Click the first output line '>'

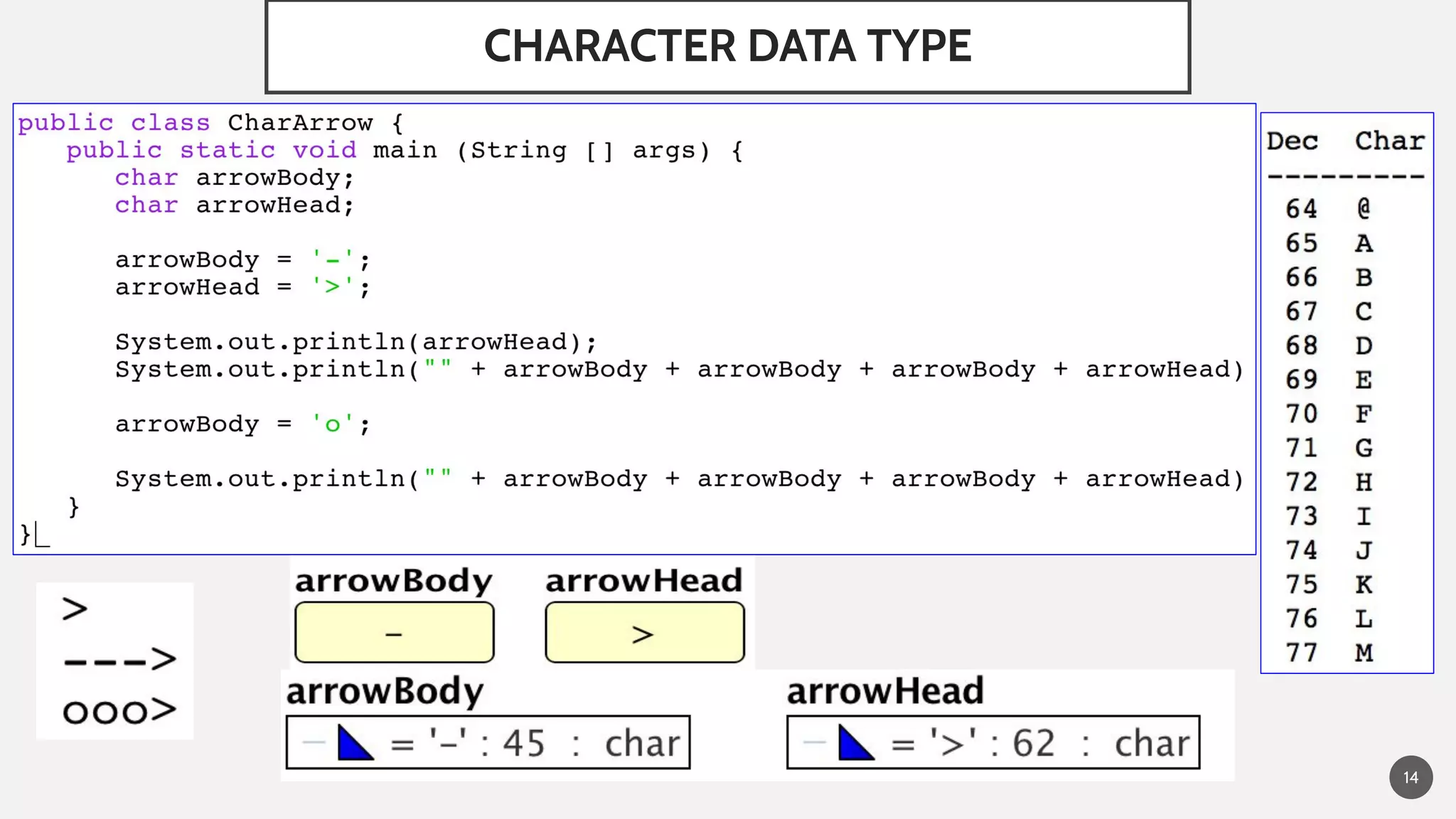[75, 609]
